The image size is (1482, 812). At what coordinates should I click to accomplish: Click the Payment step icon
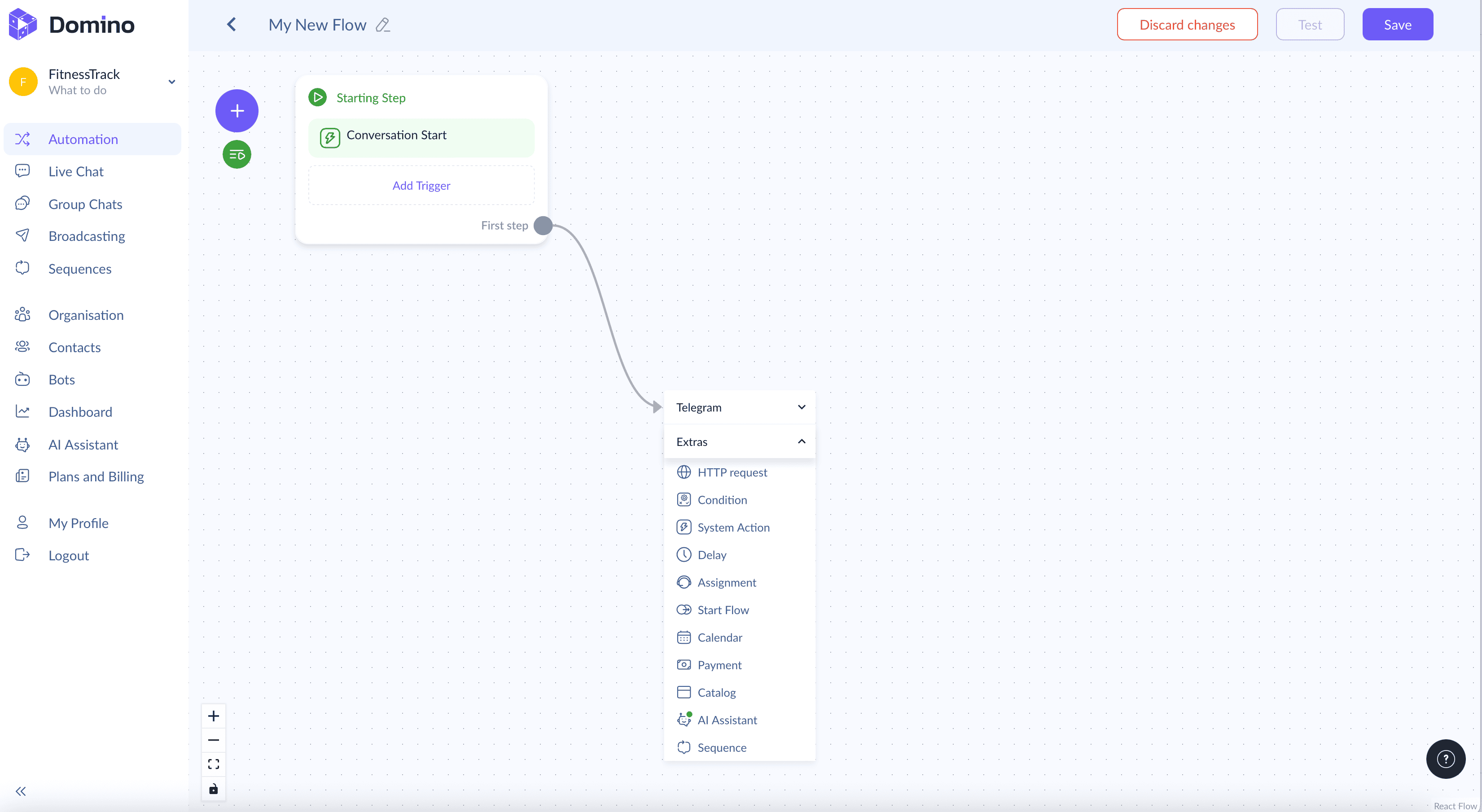[x=684, y=665]
